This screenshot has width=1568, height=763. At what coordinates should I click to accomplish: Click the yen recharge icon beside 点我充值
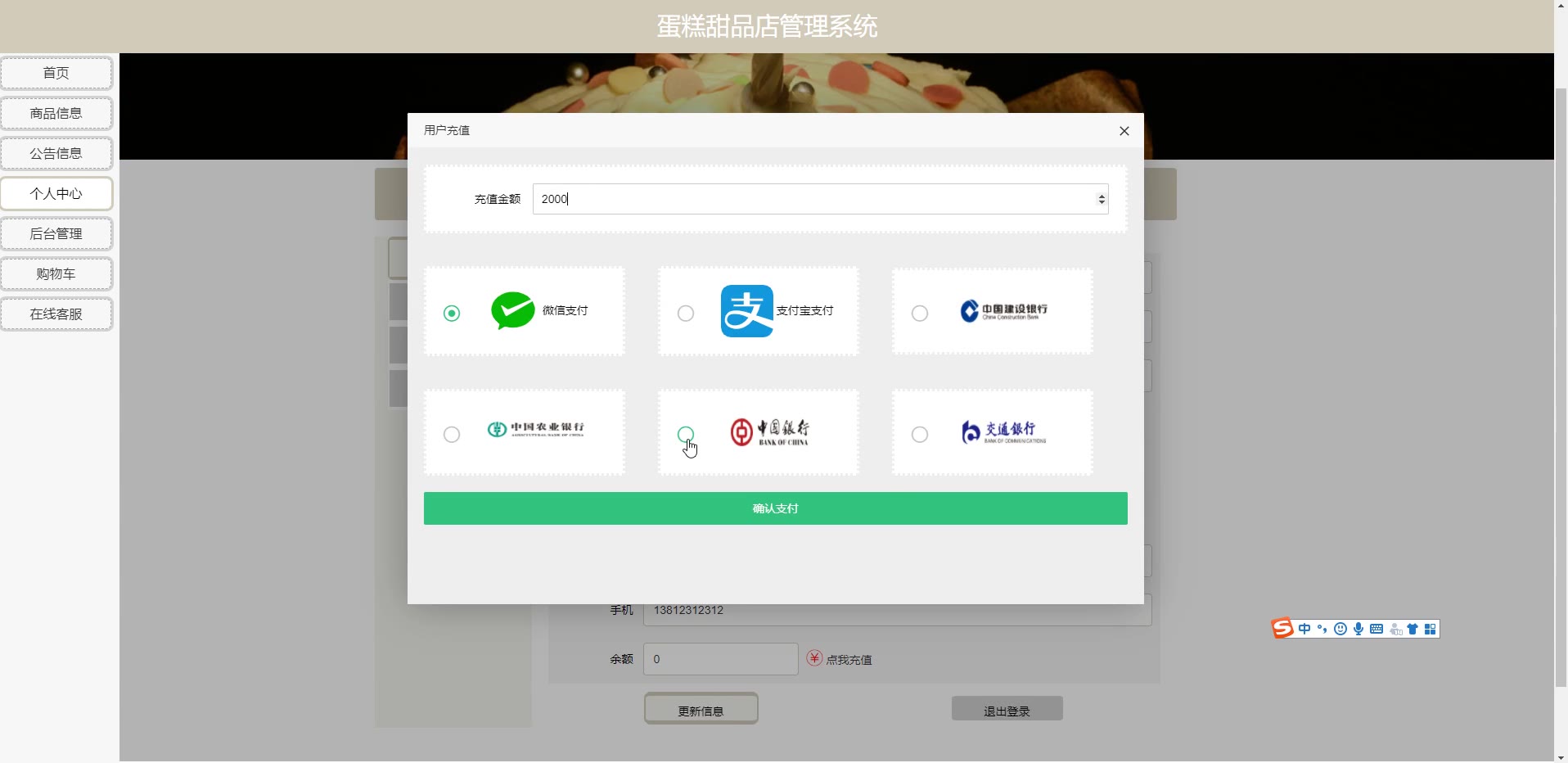(x=814, y=658)
